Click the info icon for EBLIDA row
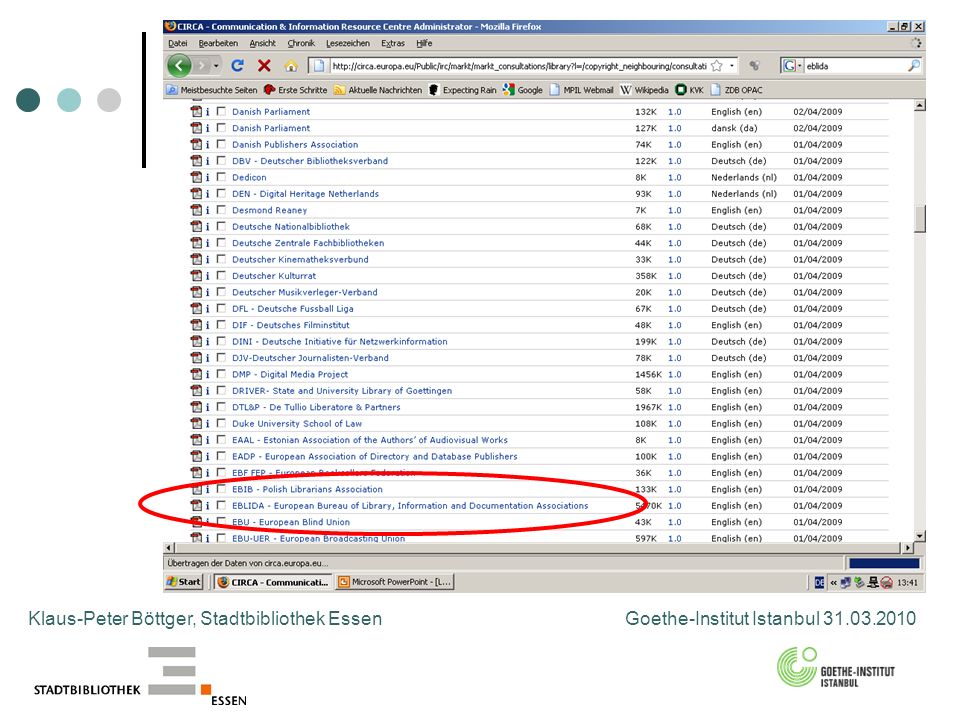This screenshot has height=720, width=960. pos(208,506)
